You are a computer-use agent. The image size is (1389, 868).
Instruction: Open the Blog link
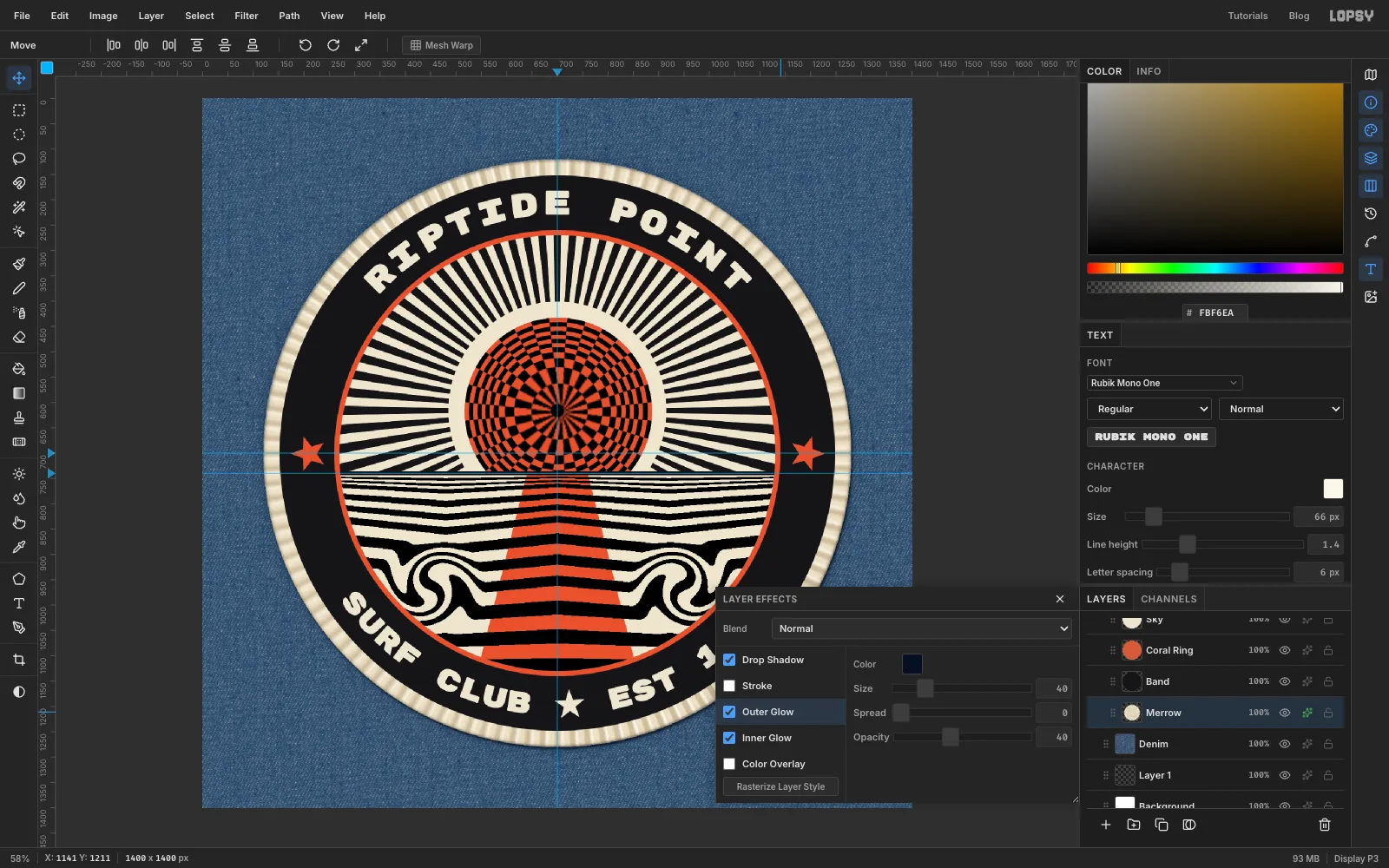(x=1299, y=16)
